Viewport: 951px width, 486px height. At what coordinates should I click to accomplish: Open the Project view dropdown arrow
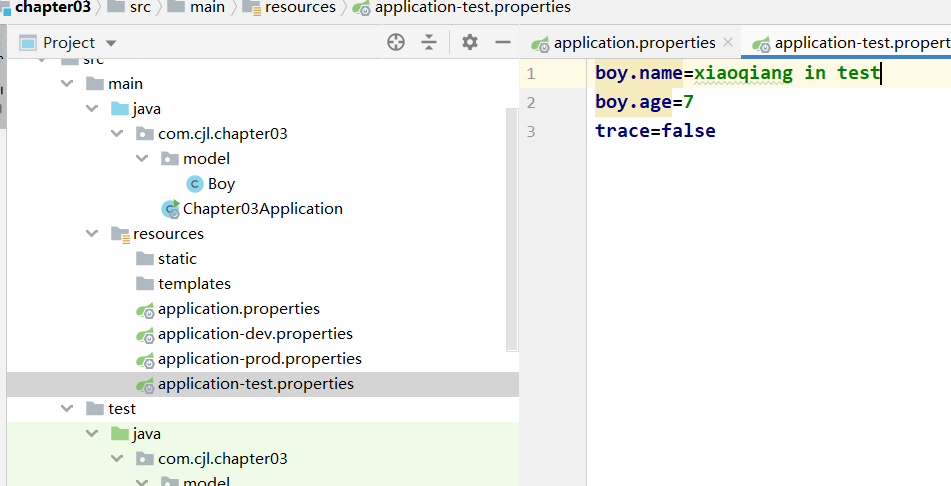(x=110, y=44)
